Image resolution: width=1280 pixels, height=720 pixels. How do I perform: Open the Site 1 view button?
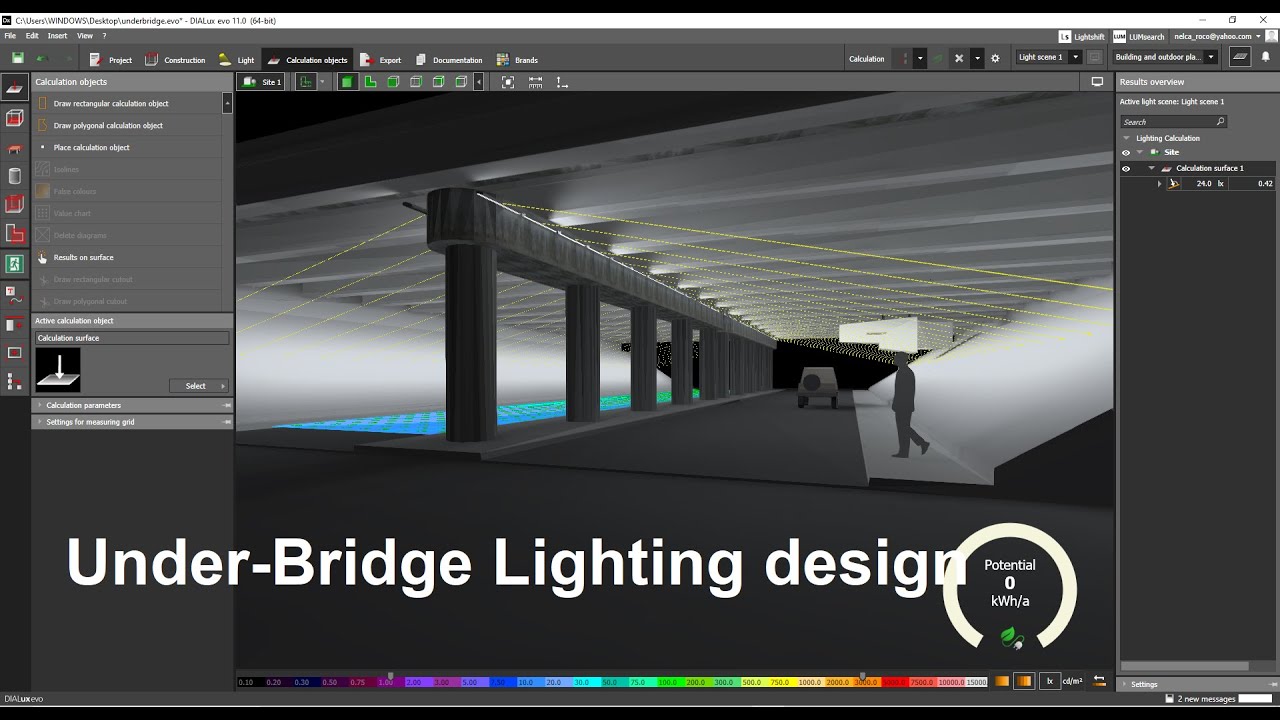point(262,82)
